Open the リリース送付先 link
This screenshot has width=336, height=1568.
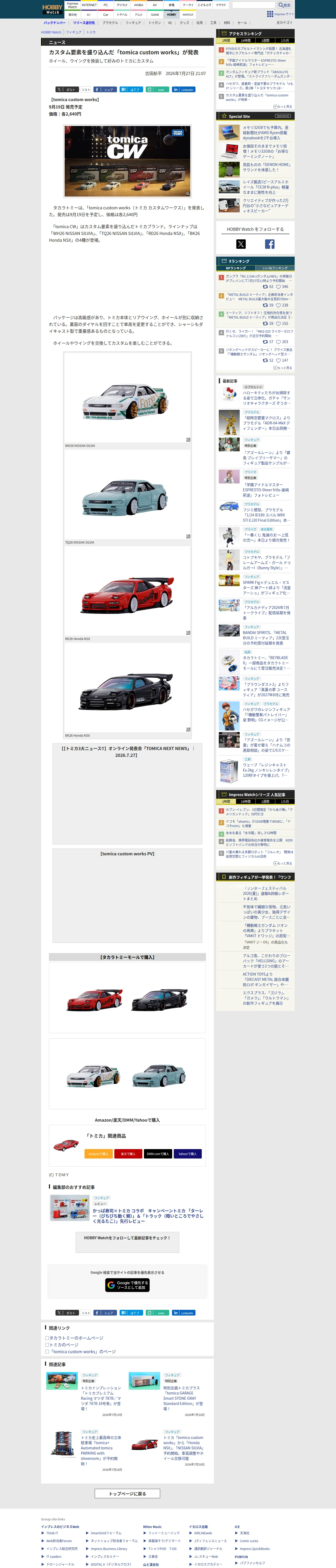tap(84, 22)
